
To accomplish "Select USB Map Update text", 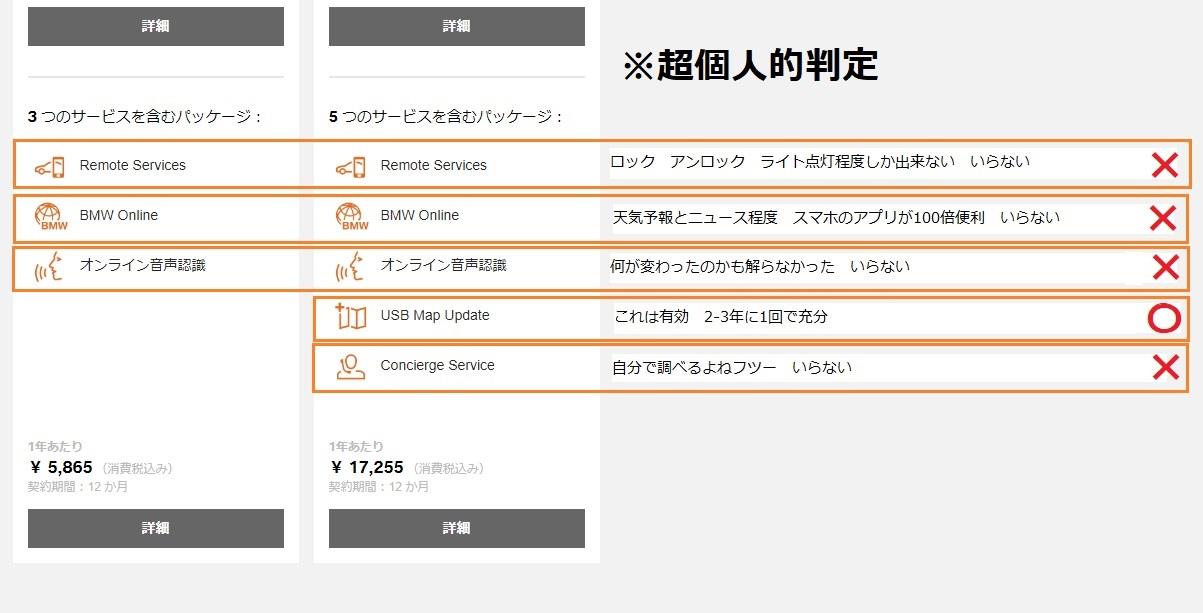I will [435, 315].
